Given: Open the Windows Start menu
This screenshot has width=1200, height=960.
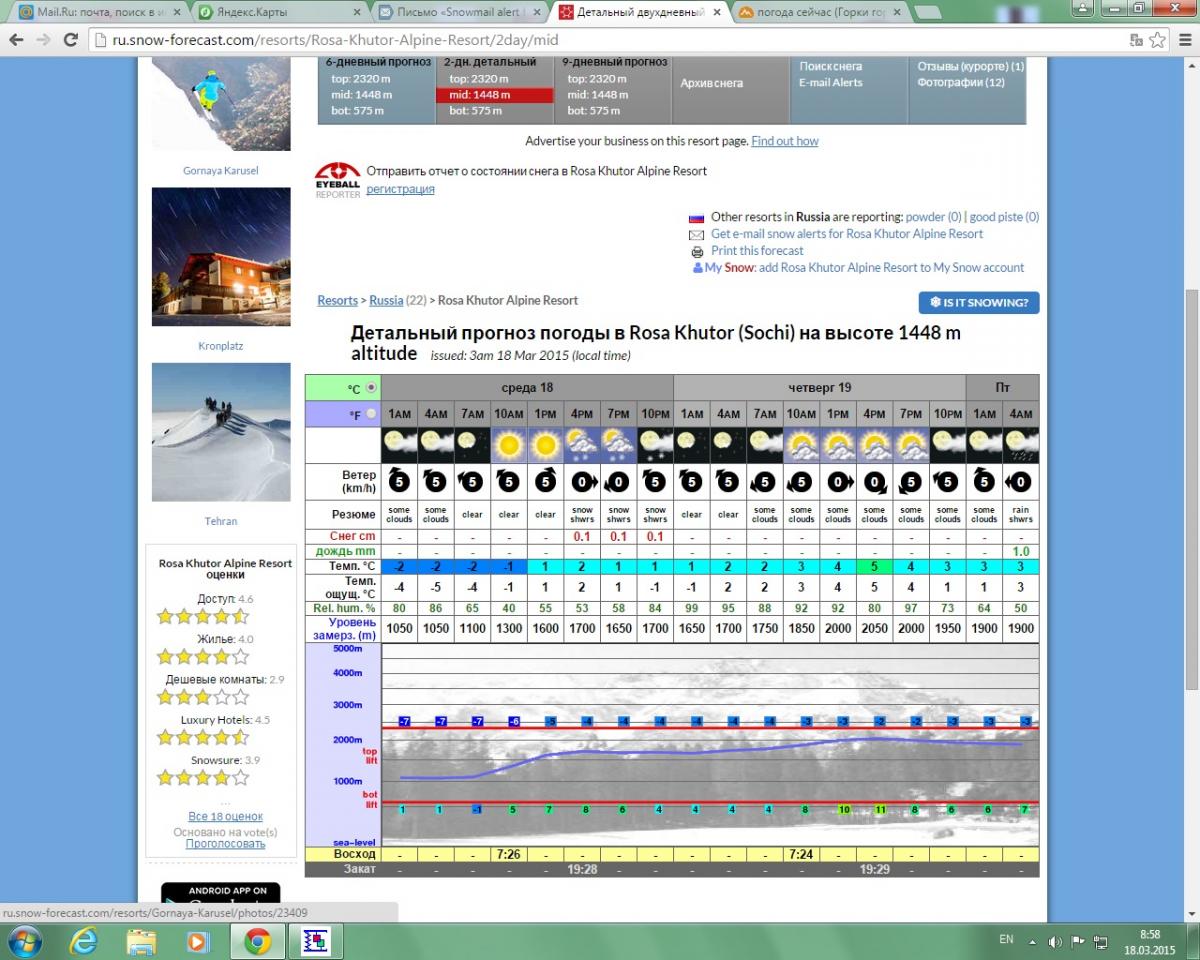Looking at the screenshot, I should pos(23,941).
